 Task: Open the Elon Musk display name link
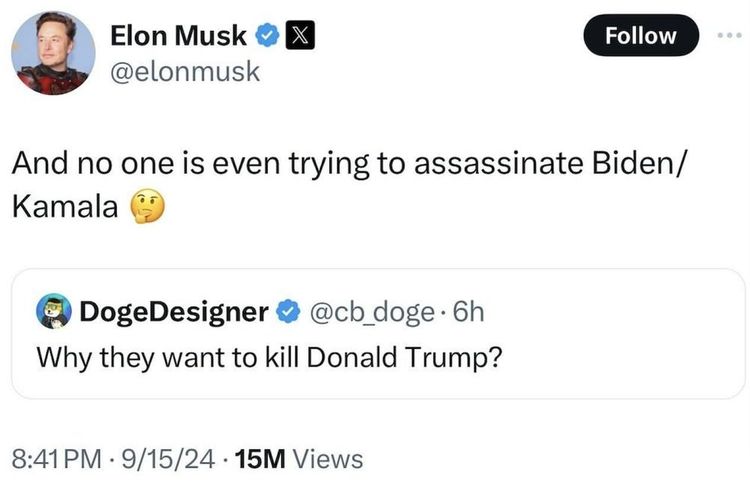click(178, 37)
